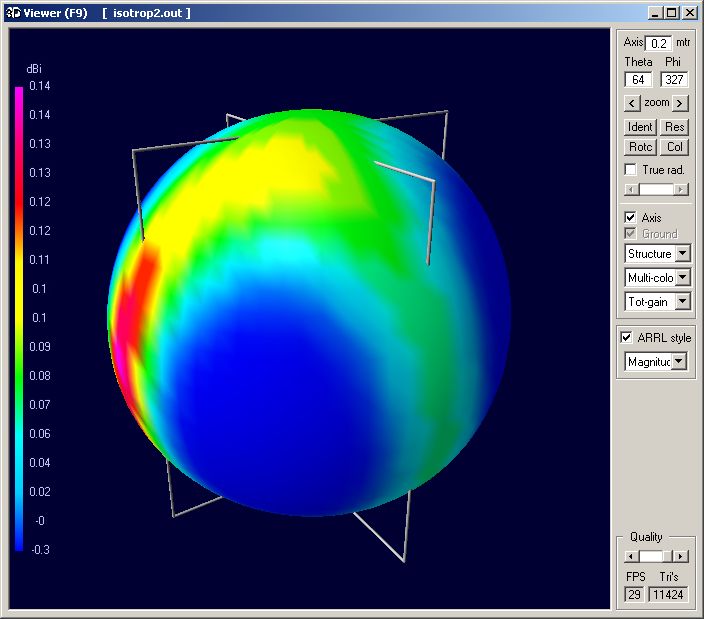Click left arrow of the Quality slider
The image size is (704, 619).
(x=631, y=556)
